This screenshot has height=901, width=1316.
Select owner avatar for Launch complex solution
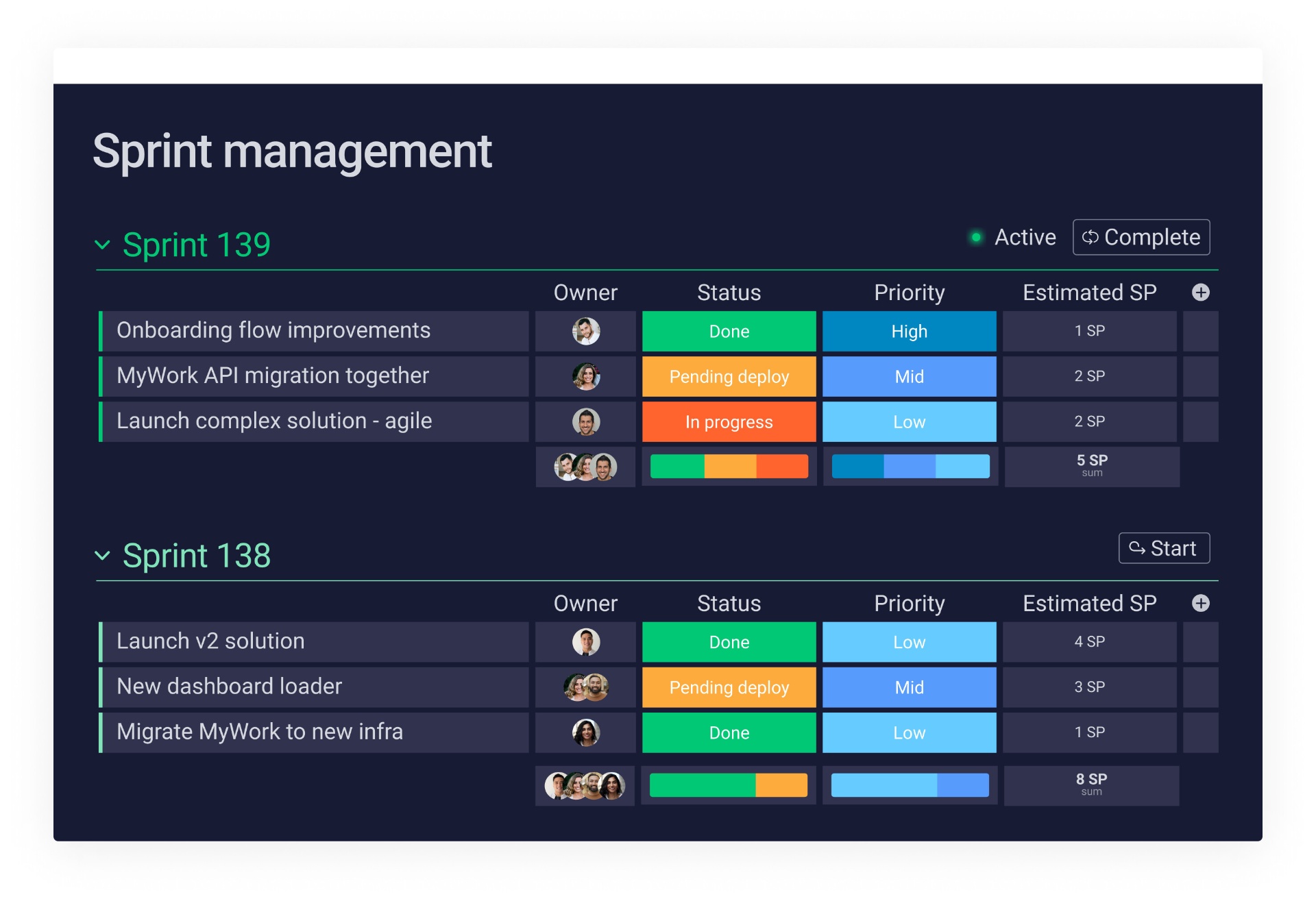pyautogui.click(x=585, y=421)
